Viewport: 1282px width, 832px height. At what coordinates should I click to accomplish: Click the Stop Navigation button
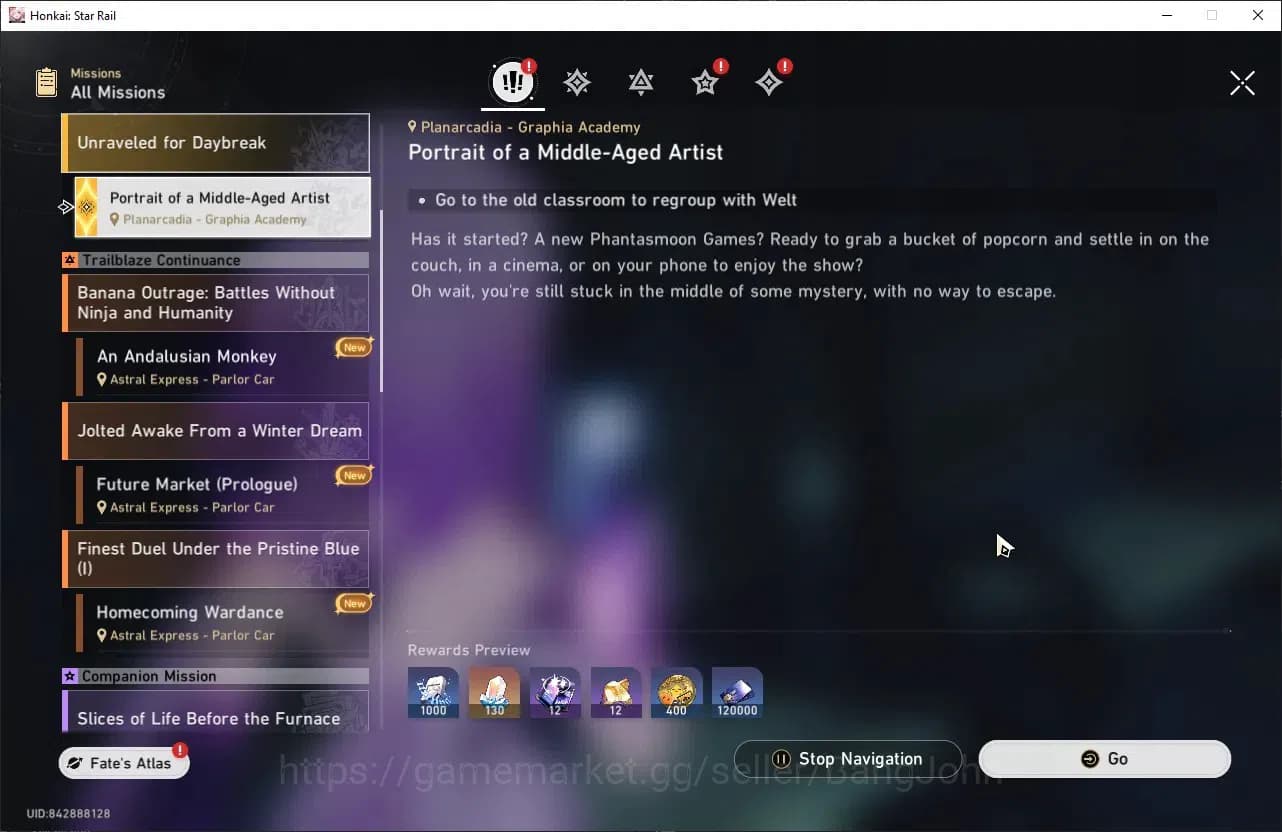coord(847,759)
